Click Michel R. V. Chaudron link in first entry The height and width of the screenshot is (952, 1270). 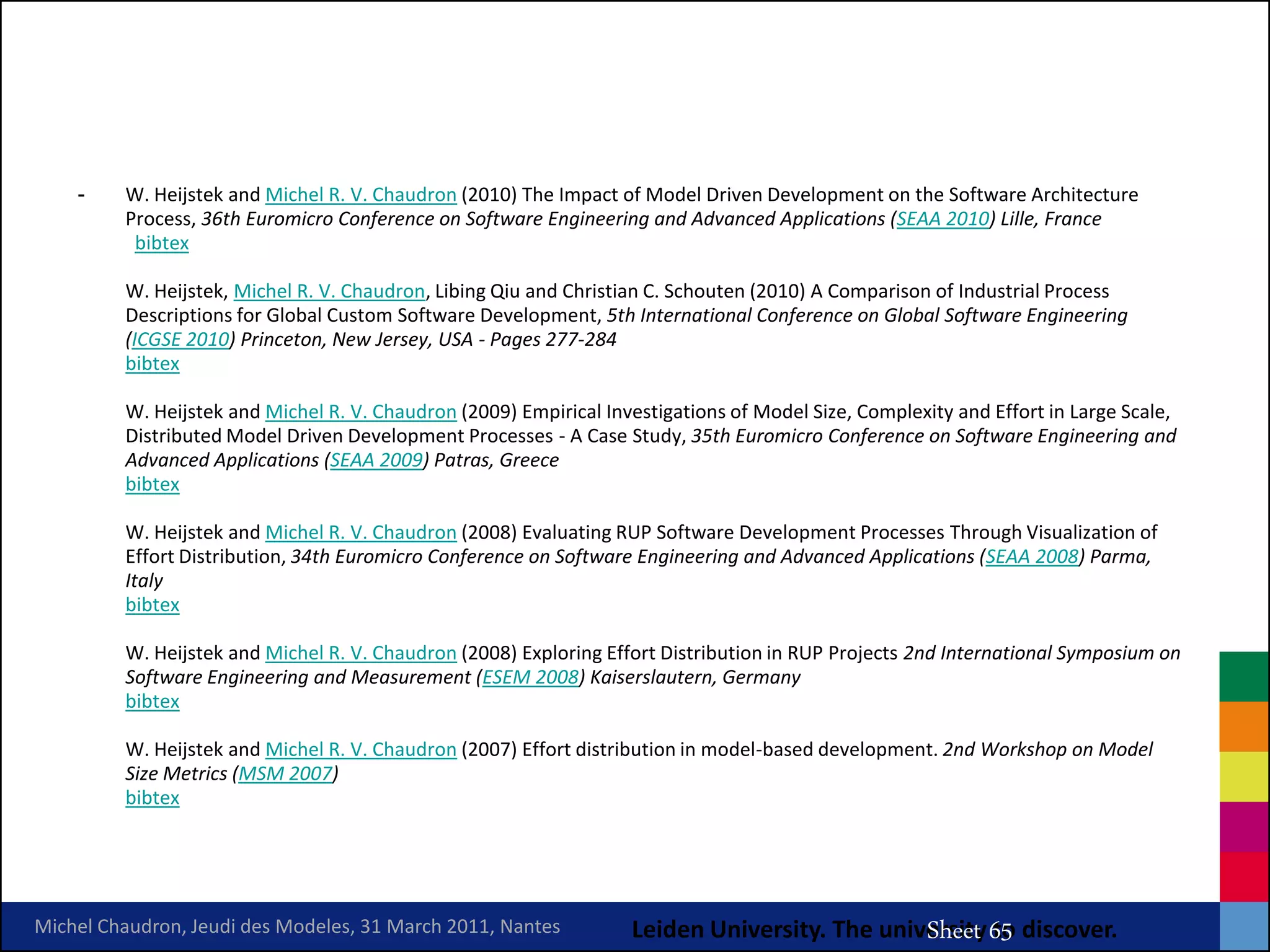click(361, 195)
